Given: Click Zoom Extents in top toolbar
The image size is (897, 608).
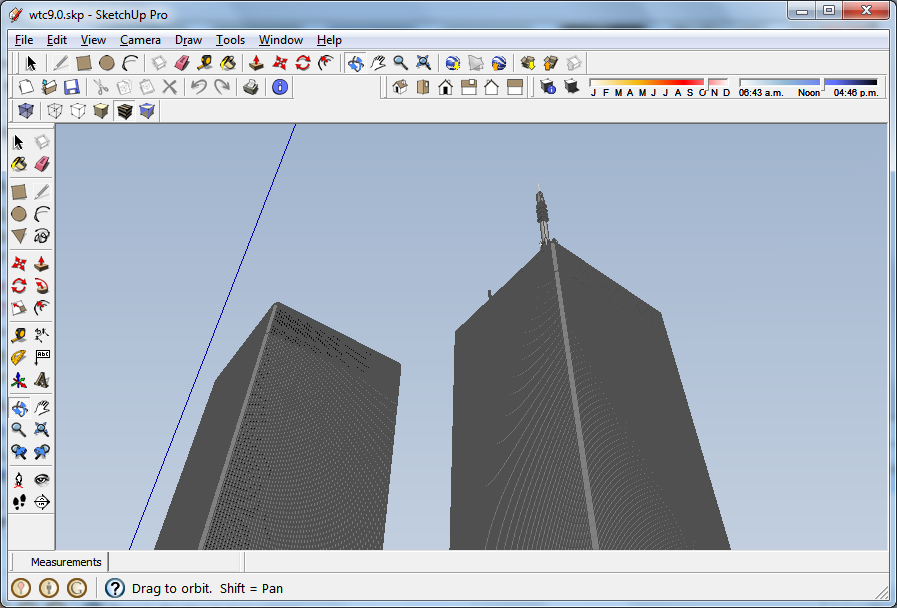Looking at the screenshot, I should (x=423, y=63).
